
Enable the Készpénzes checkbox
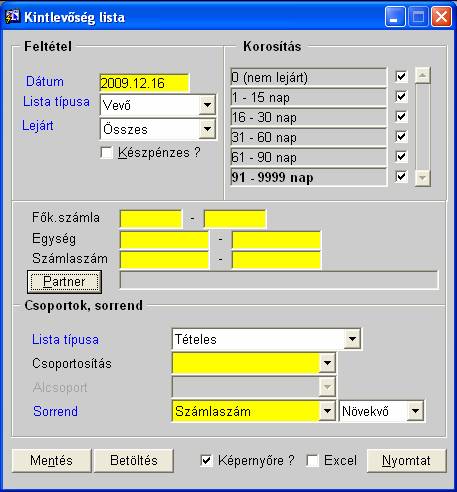coord(107,153)
